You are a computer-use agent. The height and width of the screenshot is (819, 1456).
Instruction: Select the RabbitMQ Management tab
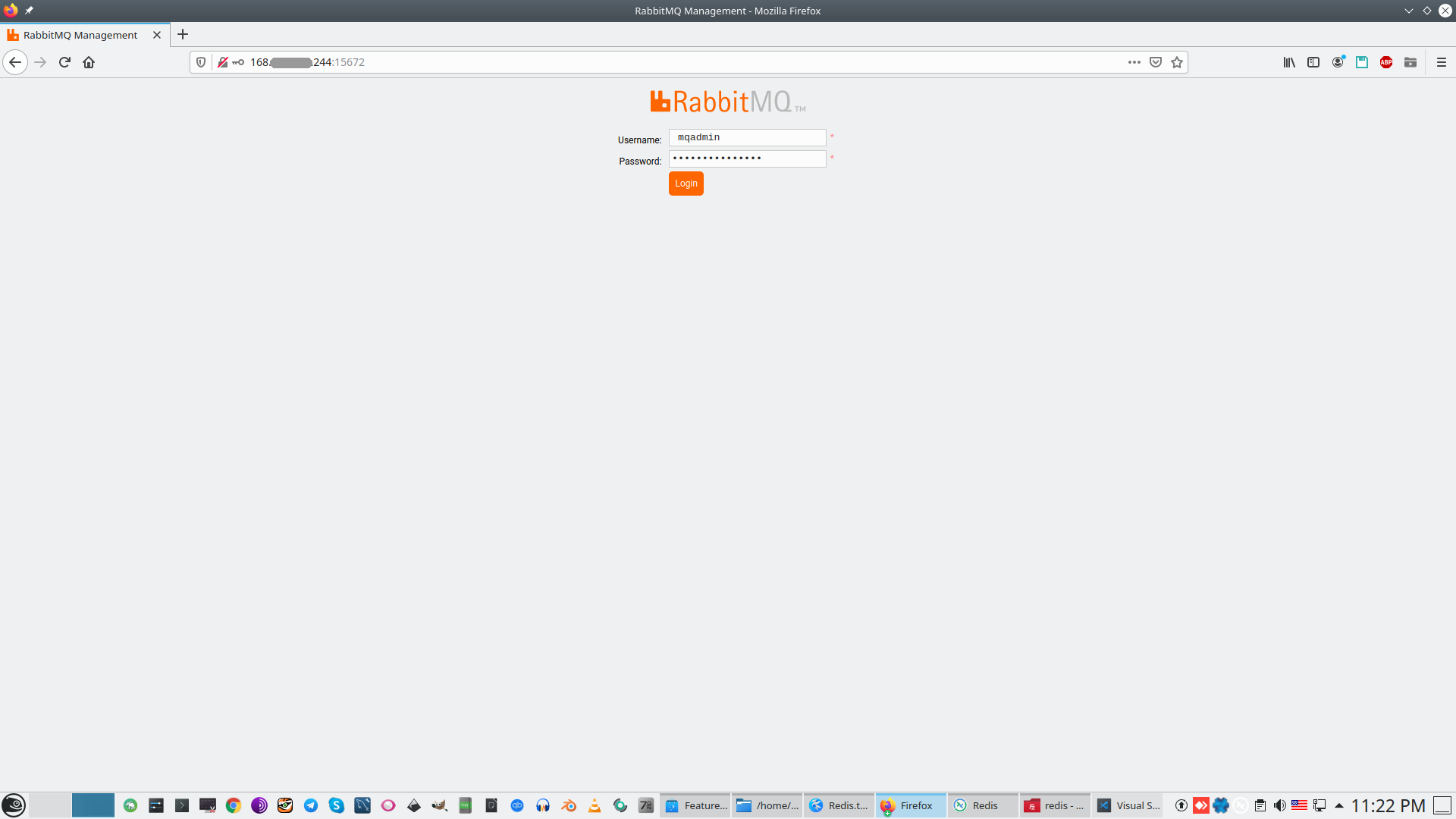80,35
